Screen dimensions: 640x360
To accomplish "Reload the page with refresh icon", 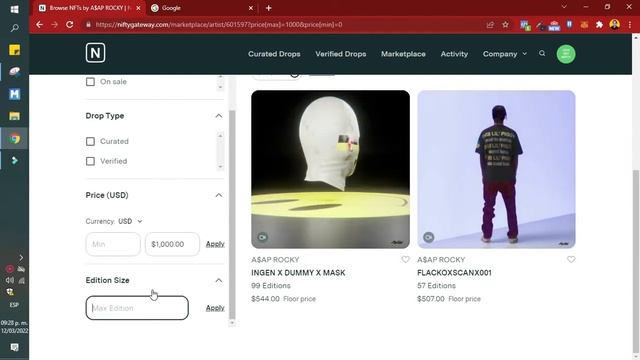I will click(70, 24).
